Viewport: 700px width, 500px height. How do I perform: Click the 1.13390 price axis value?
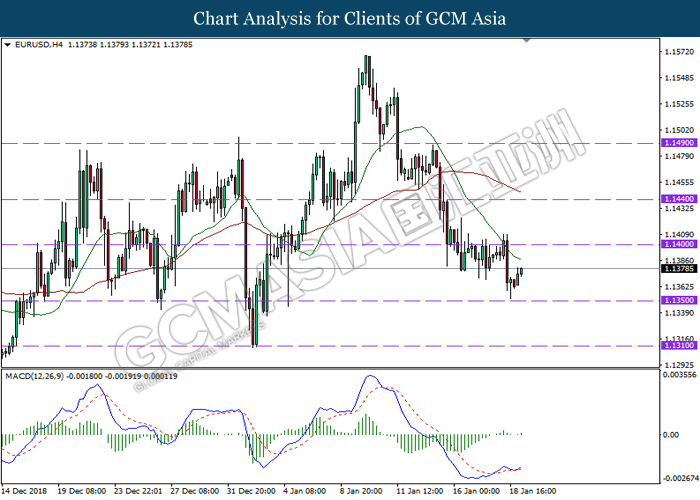(x=679, y=313)
